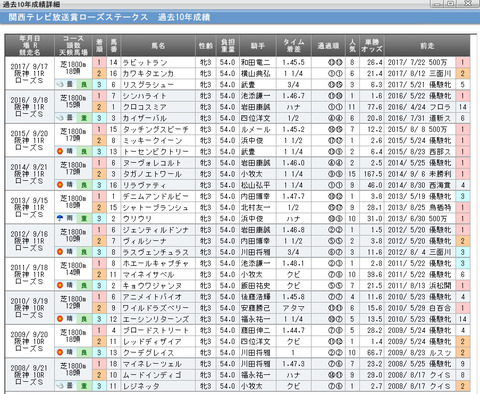The image size is (480, 394).
Task: Select horse name デニムアンドルビー
Action: 156,196
